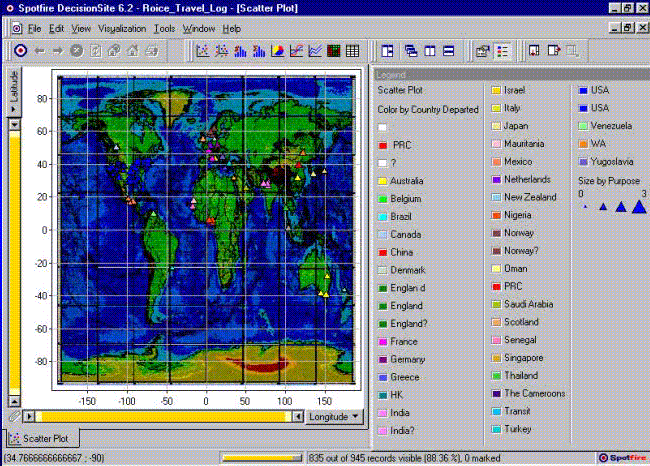Open the Edit menu

pos(56,29)
